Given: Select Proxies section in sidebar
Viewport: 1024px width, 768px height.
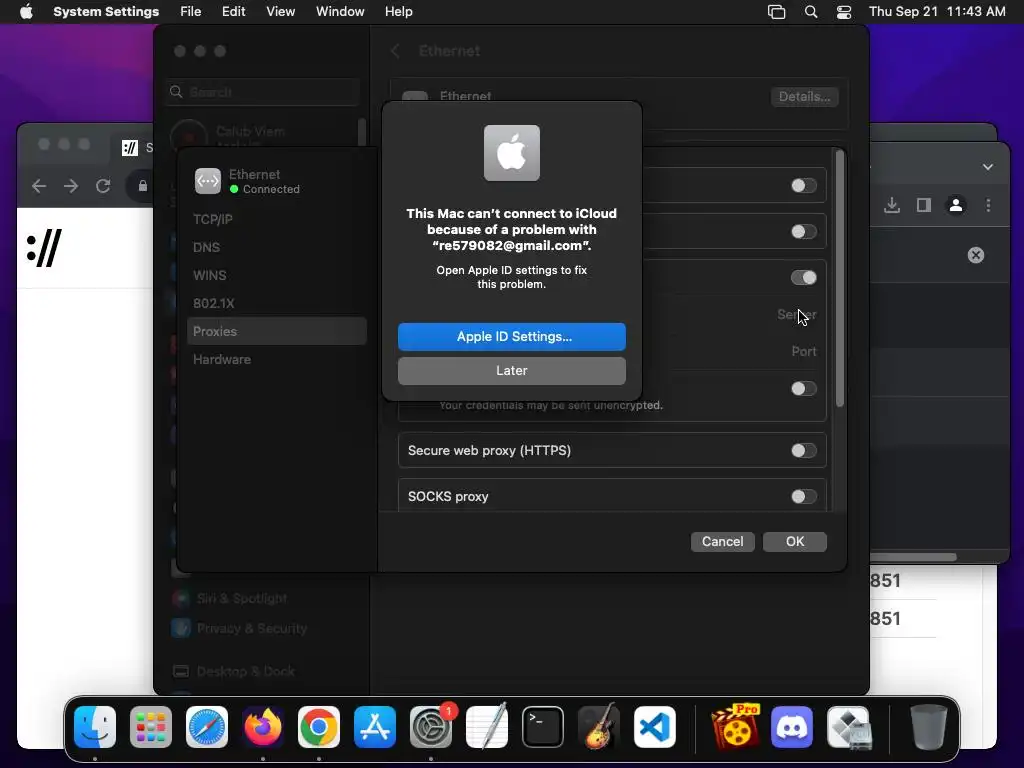Looking at the screenshot, I should 277,331.
